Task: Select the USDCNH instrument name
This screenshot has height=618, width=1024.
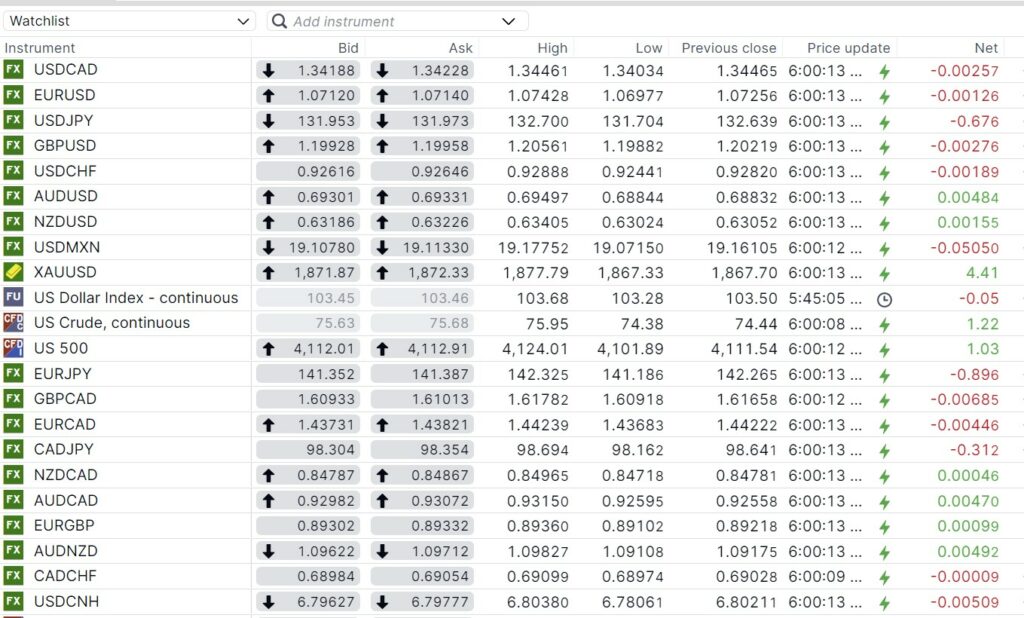Action: 66,601
